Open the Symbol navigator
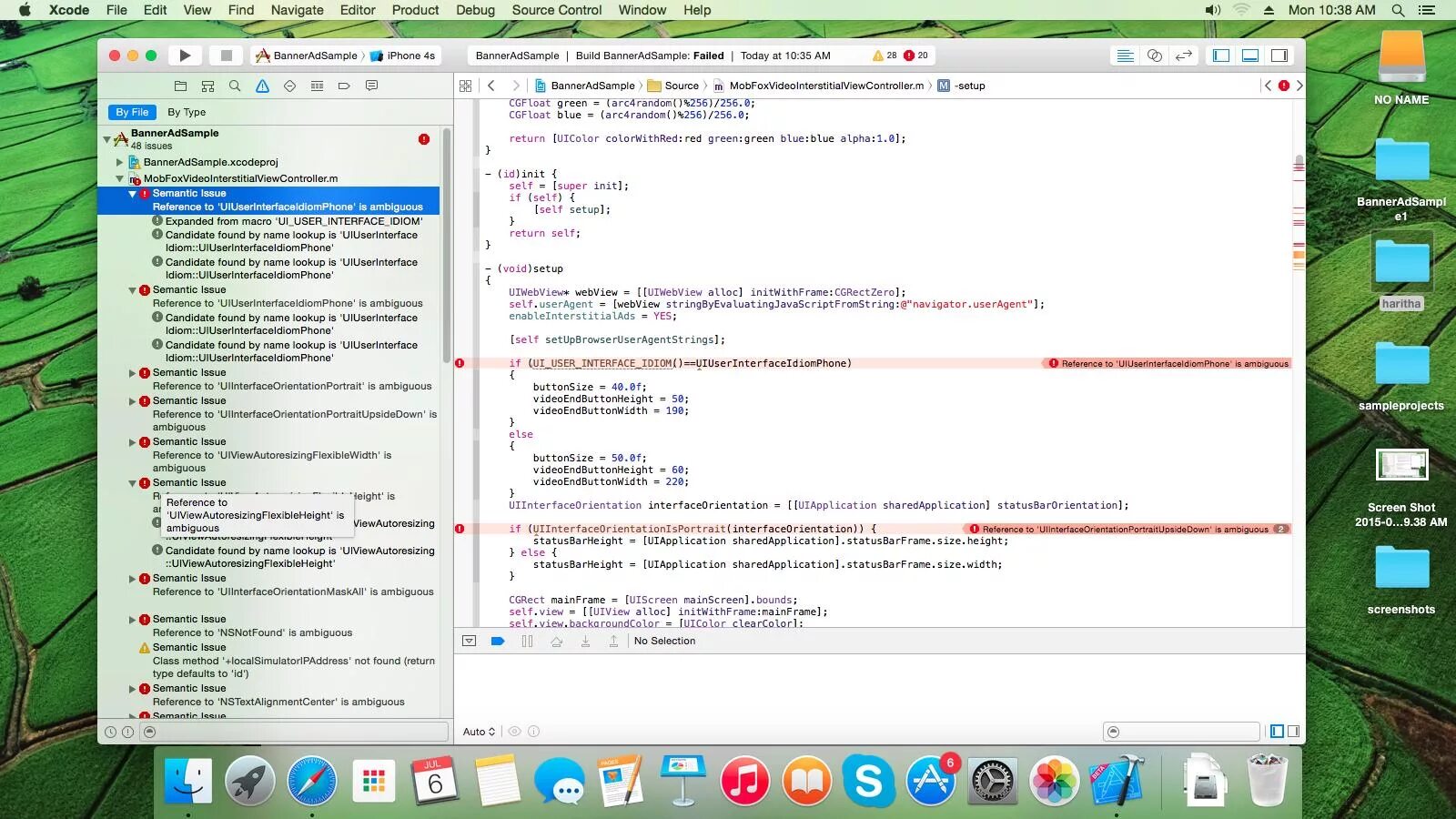 coord(207,86)
